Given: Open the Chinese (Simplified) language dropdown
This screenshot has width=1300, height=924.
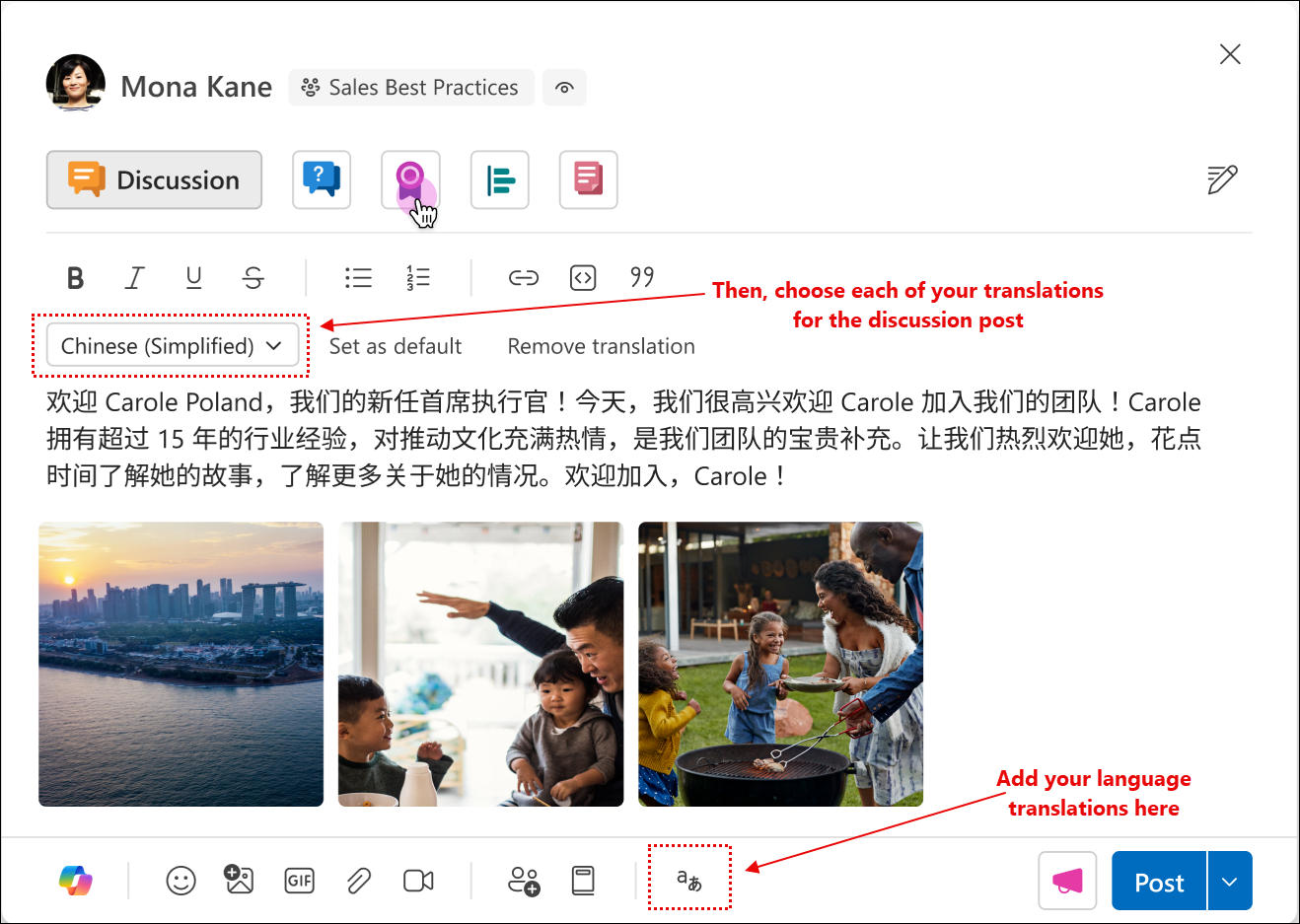Looking at the screenshot, I should pos(172,345).
